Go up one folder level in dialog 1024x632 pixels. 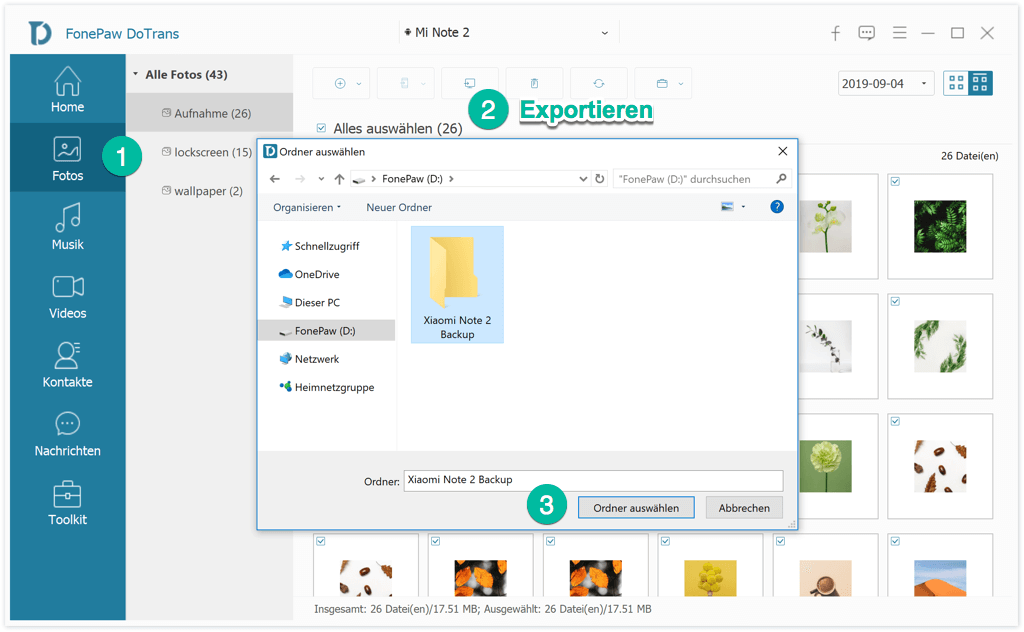click(x=339, y=179)
